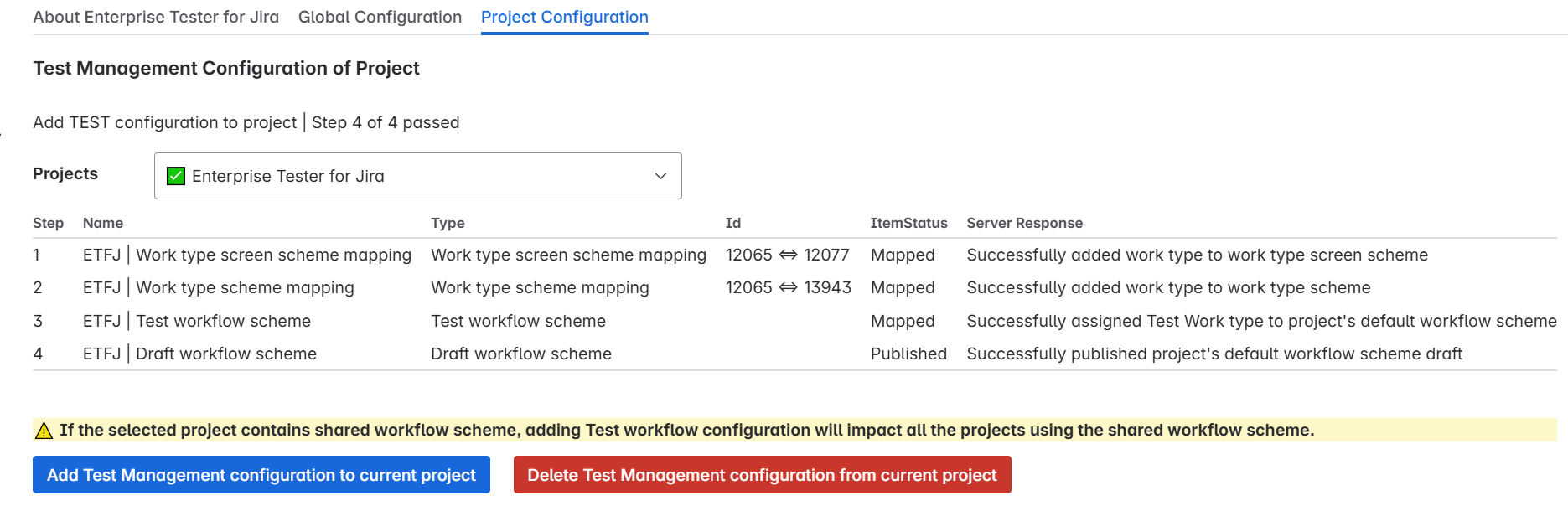This screenshot has width=1568, height=511.
Task: Click the Server Response column header
Action: (x=1024, y=223)
